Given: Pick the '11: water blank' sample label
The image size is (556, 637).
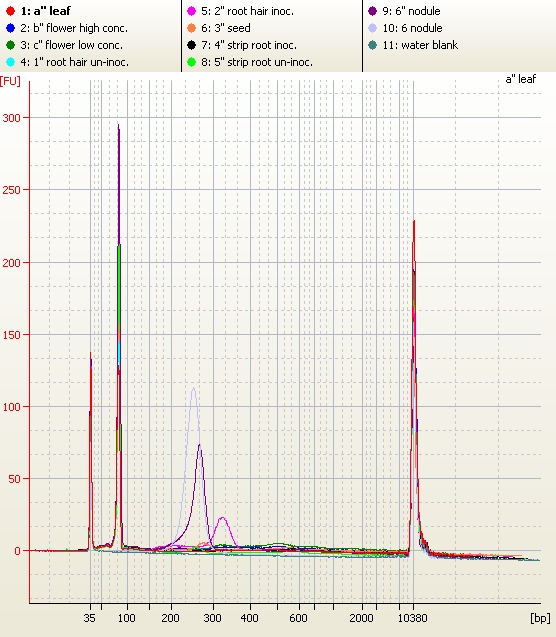Looking at the screenshot, I should 420,45.
